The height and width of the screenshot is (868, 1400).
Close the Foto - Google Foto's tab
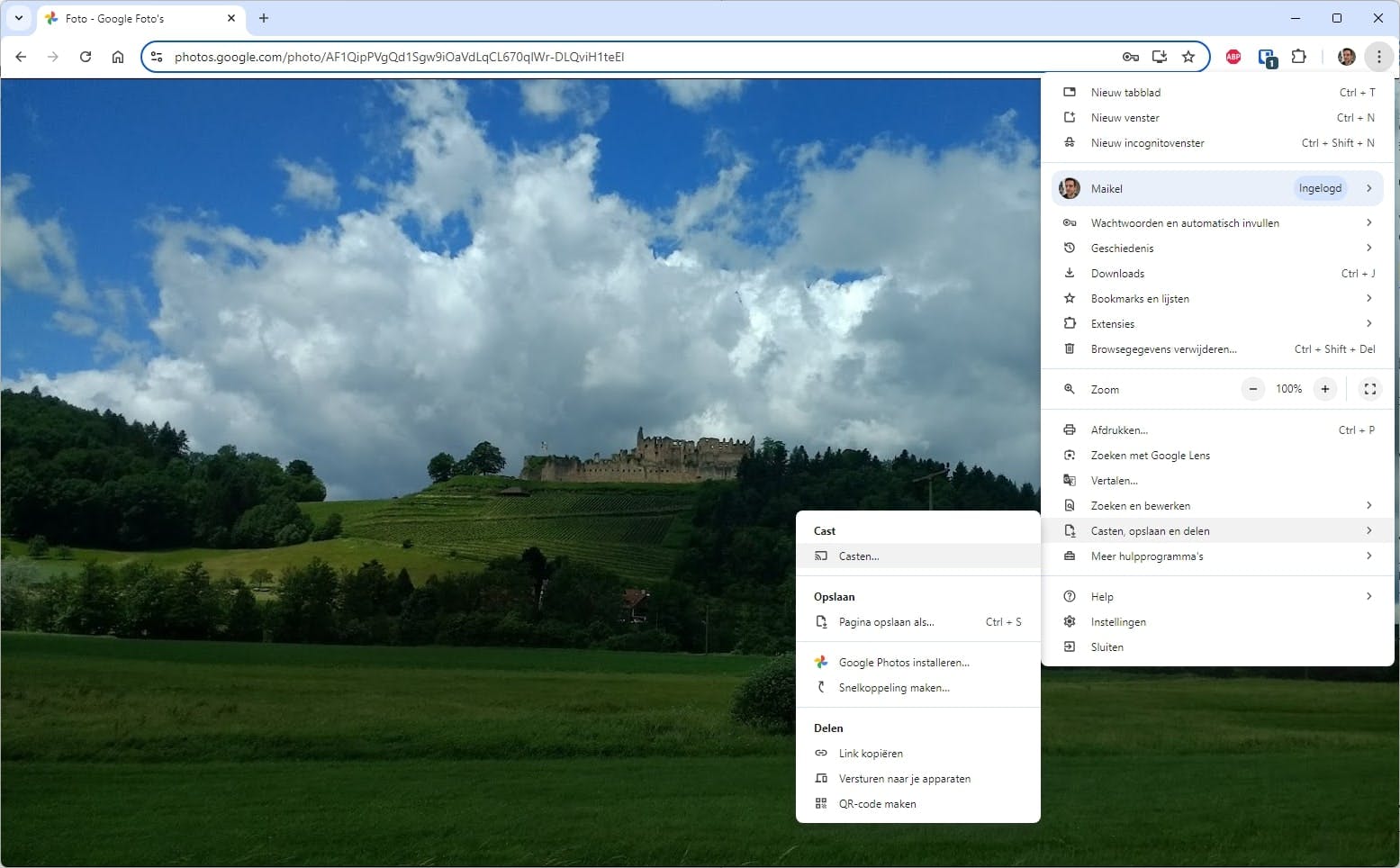click(231, 18)
